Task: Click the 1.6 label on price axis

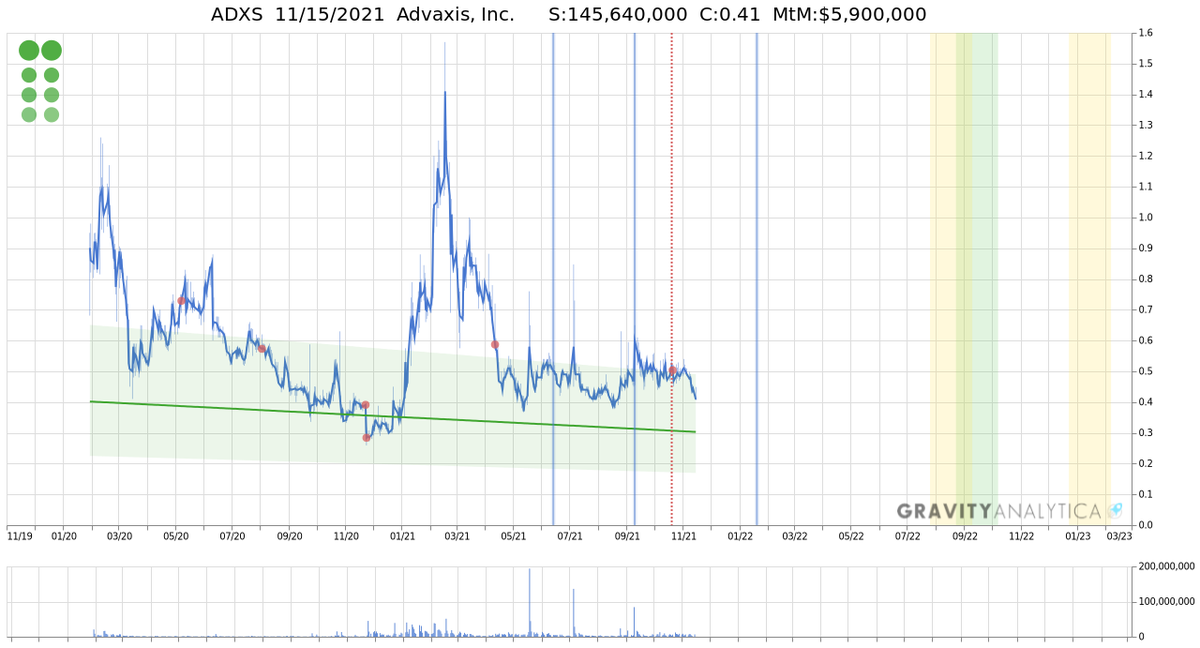Action: point(1145,33)
